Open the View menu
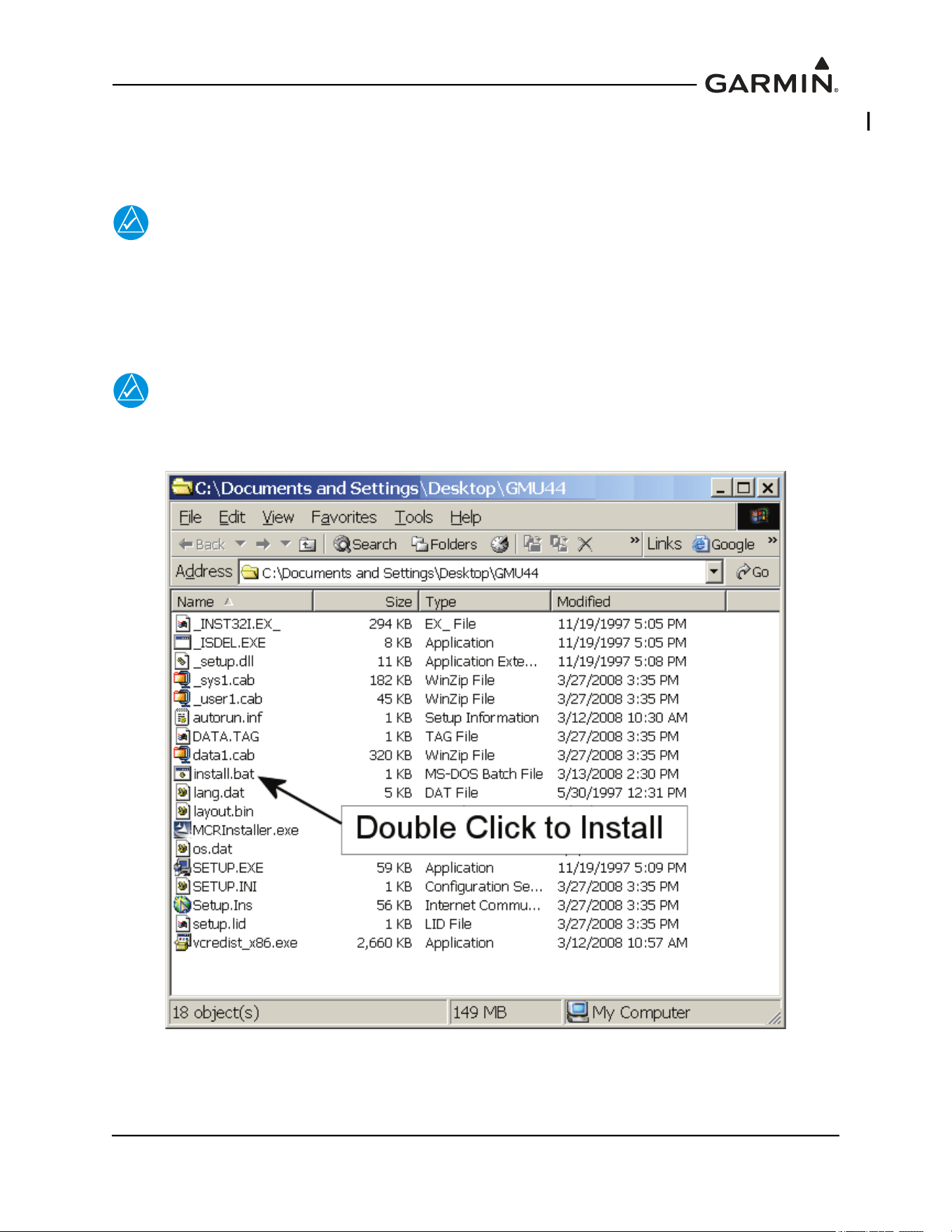This screenshot has width=952, height=1232. tap(278, 517)
